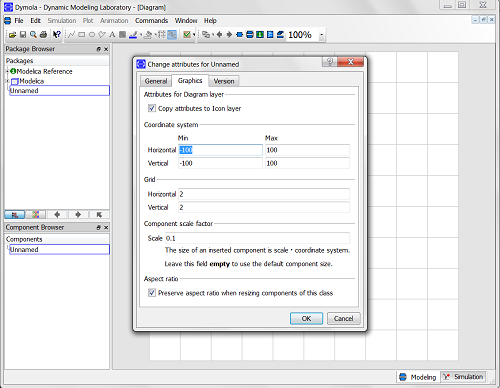Select the Polygon drawing tool
Screen dimensions: 500x388
[102, 35]
